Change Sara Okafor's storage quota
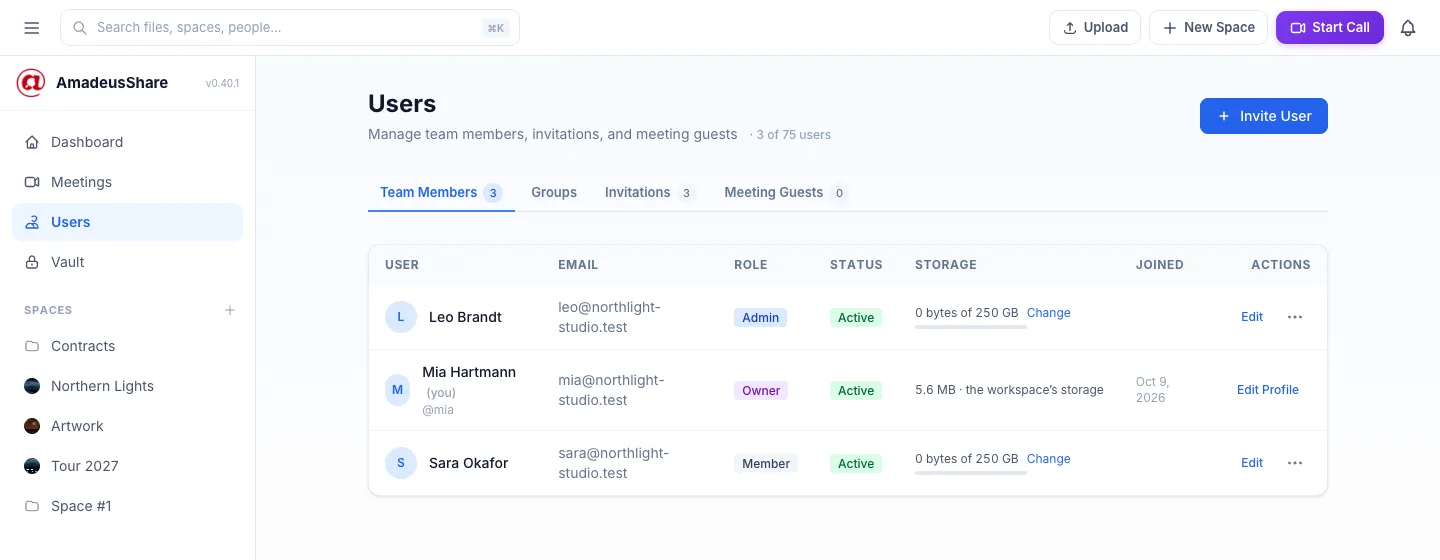1440x560 pixels. point(1048,459)
